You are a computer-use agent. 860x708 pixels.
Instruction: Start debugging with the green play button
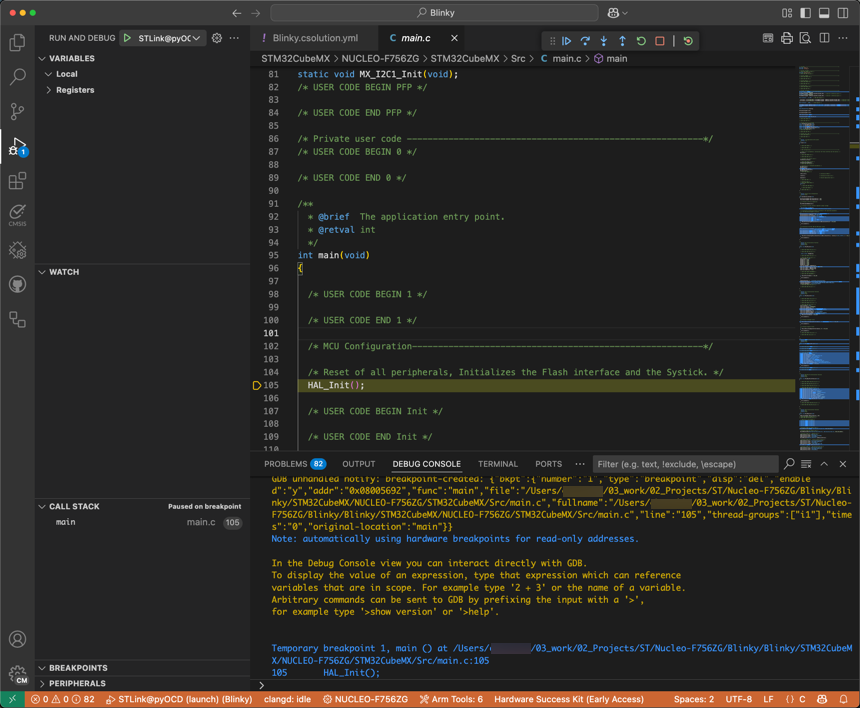click(127, 38)
